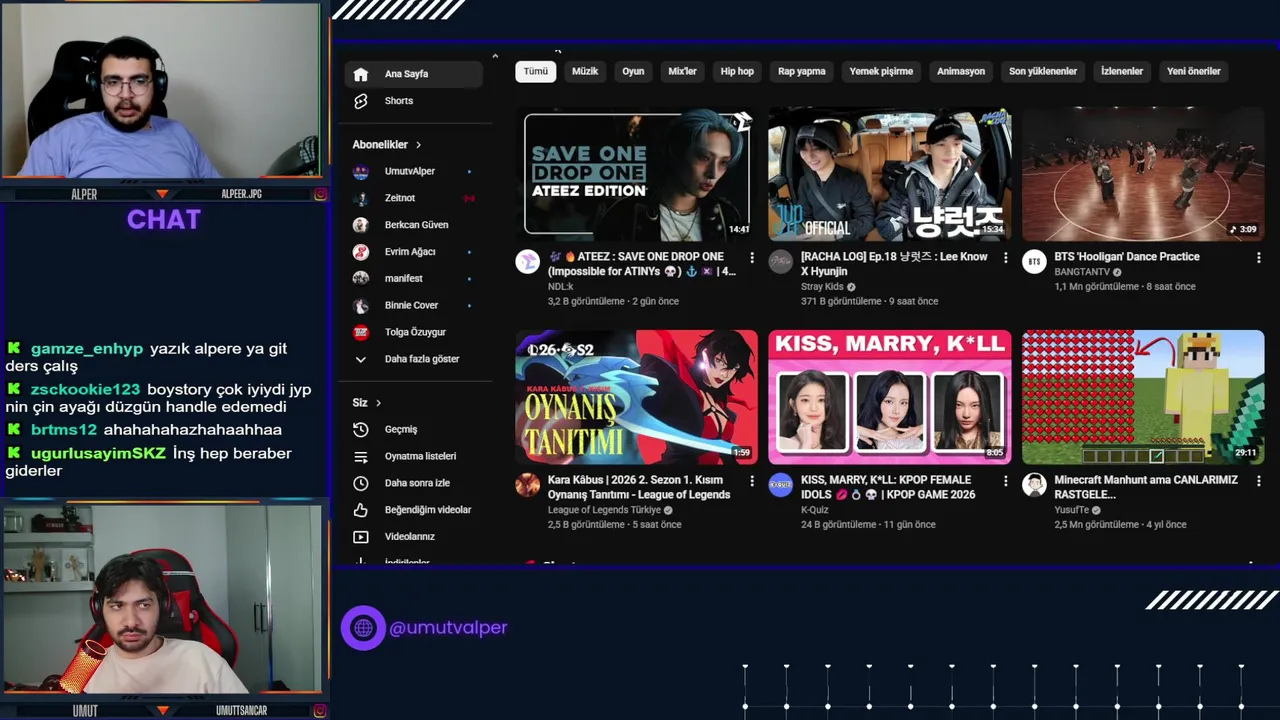Viewport: 1280px width, 720px height.
Task: Expand the Abonelikler section chevron
Action: (x=418, y=145)
